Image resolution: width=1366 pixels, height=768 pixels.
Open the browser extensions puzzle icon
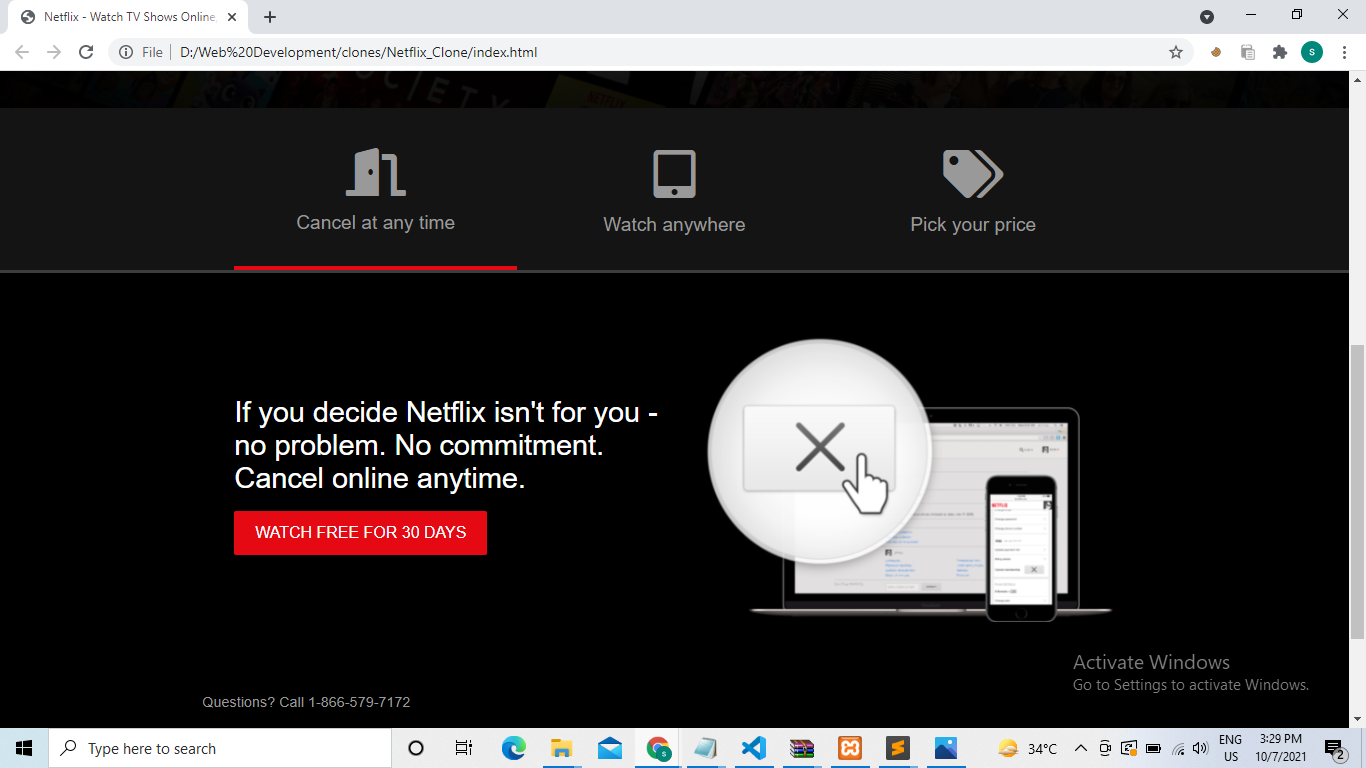(1280, 51)
